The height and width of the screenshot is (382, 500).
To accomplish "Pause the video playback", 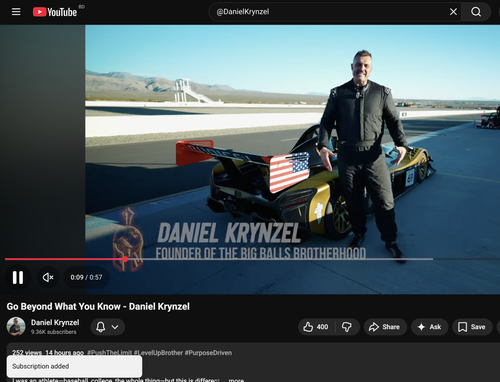I will tap(18, 277).
